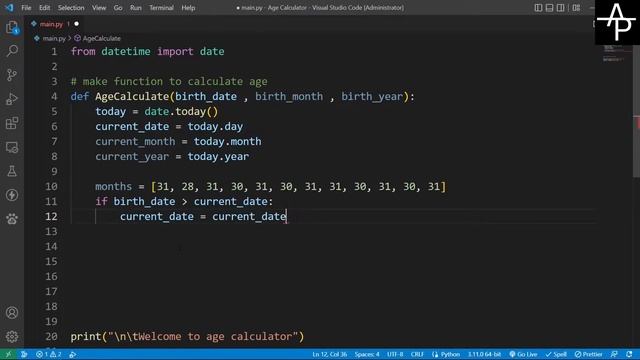Click the feedback icon in status bar
The height and width of the screenshot is (360, 640).
tap(614, 354)
